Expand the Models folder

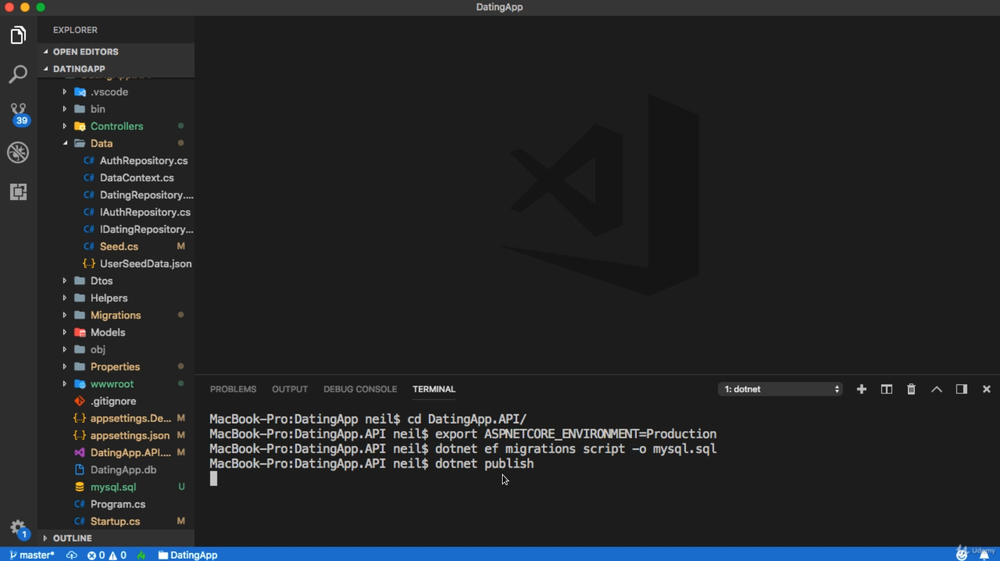[x=116, y=332]
